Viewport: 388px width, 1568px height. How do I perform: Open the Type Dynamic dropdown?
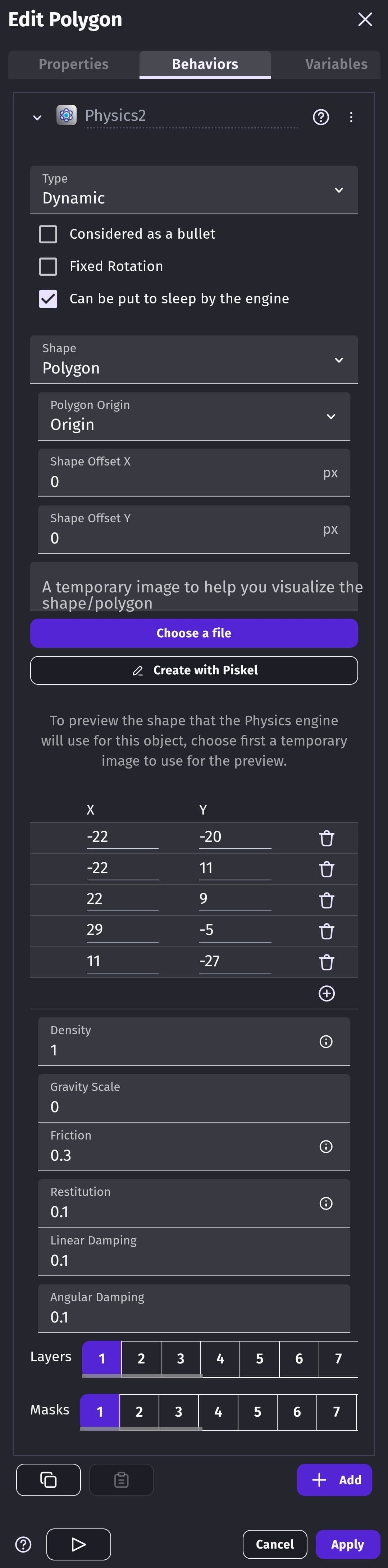pyautogui.click(x=194, y=190)
